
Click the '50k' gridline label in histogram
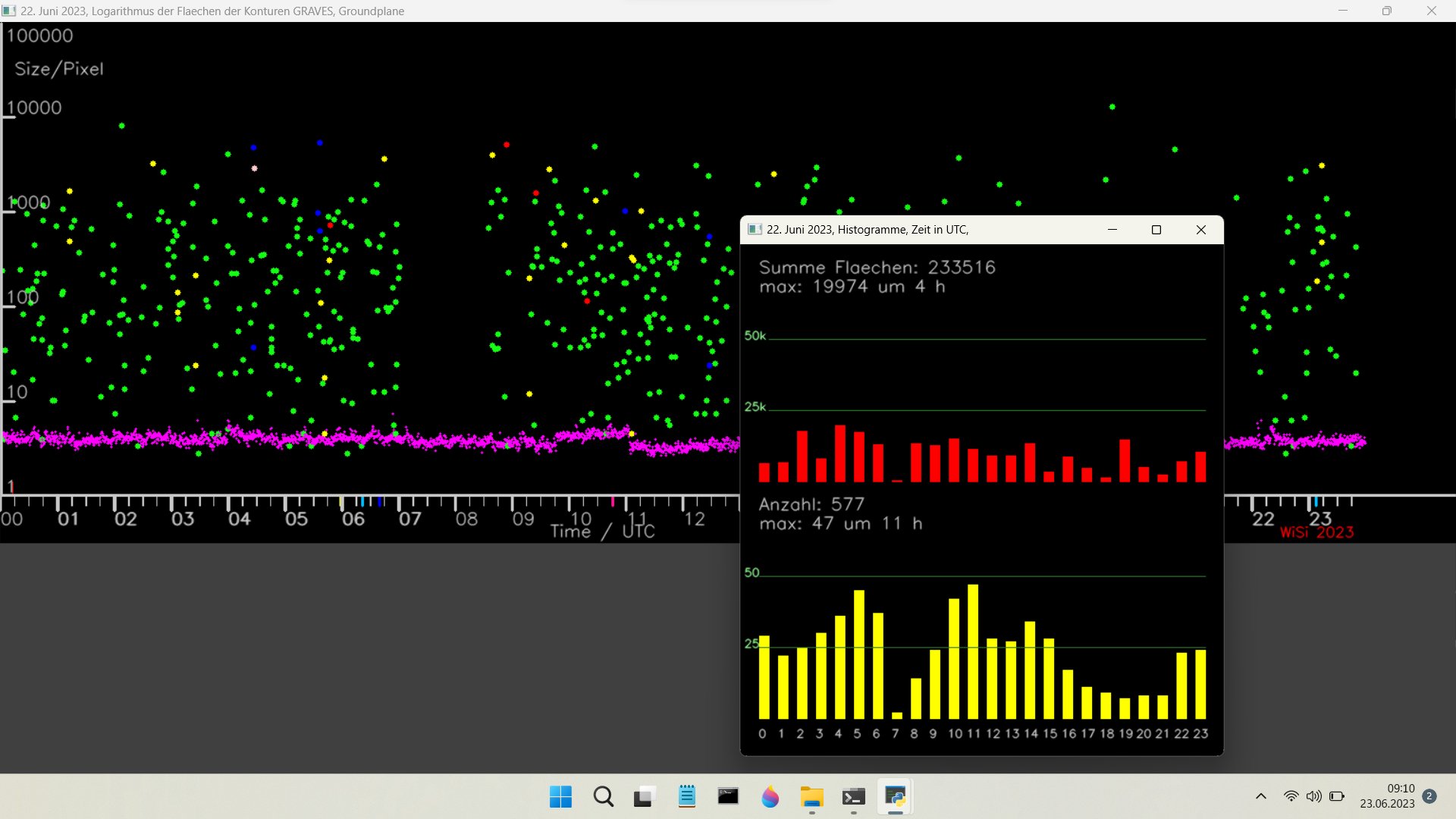tap(755, 335)
